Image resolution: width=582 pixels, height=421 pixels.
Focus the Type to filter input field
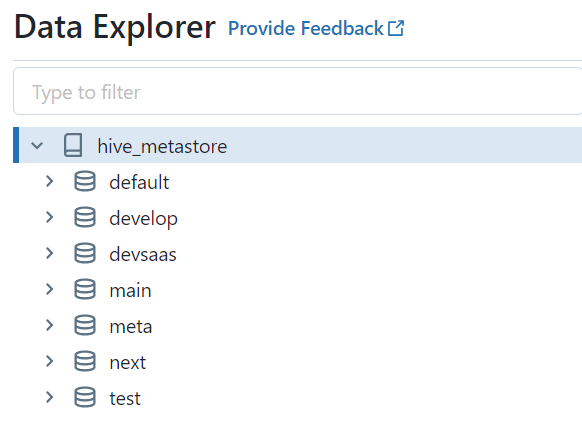coord(298,91)
